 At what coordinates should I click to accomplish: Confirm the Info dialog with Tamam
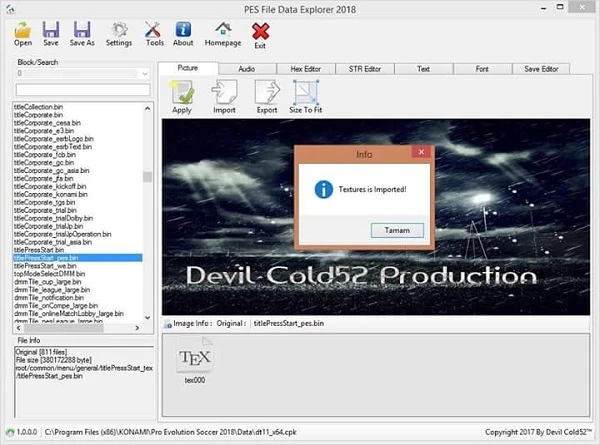click(397, 230)
